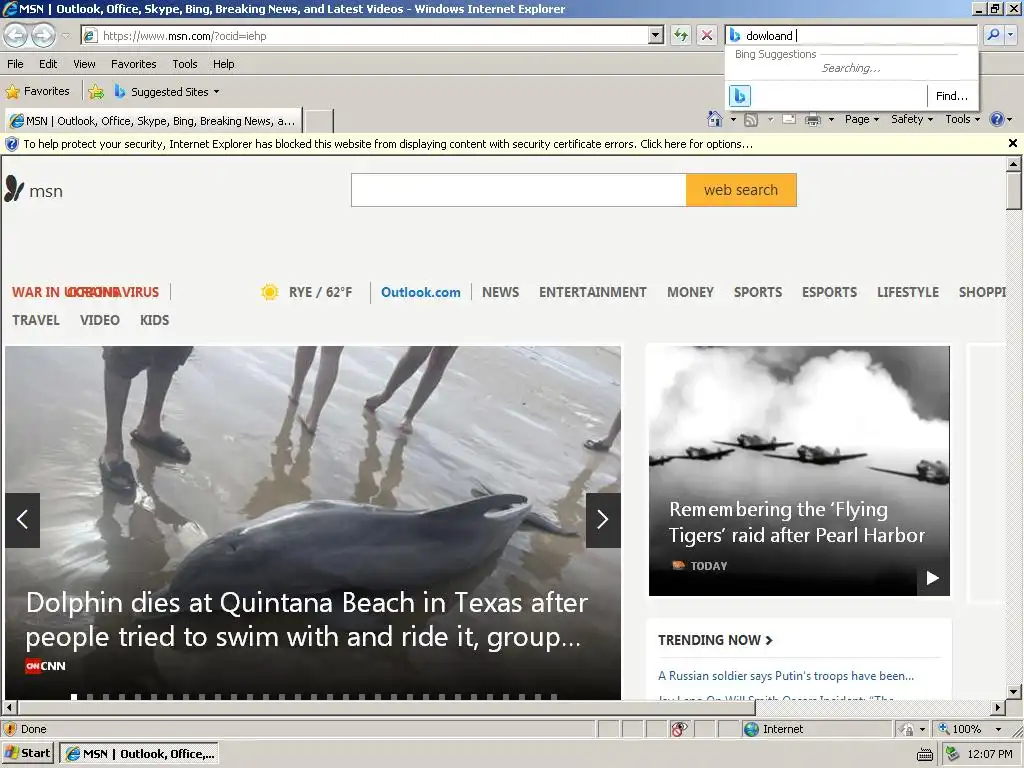The width and height of the screenshot is (1024, 768).
Task: Expand the address bar URL history dropdown
Action: coord(656,35)
